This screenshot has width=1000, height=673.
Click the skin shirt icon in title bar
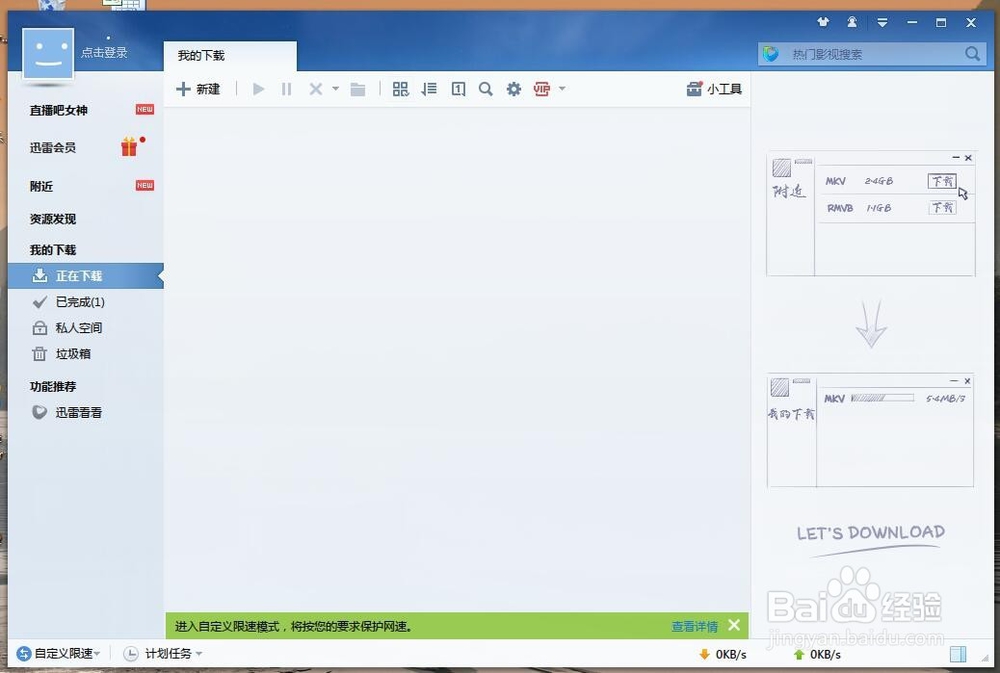(x=823, y=22)
